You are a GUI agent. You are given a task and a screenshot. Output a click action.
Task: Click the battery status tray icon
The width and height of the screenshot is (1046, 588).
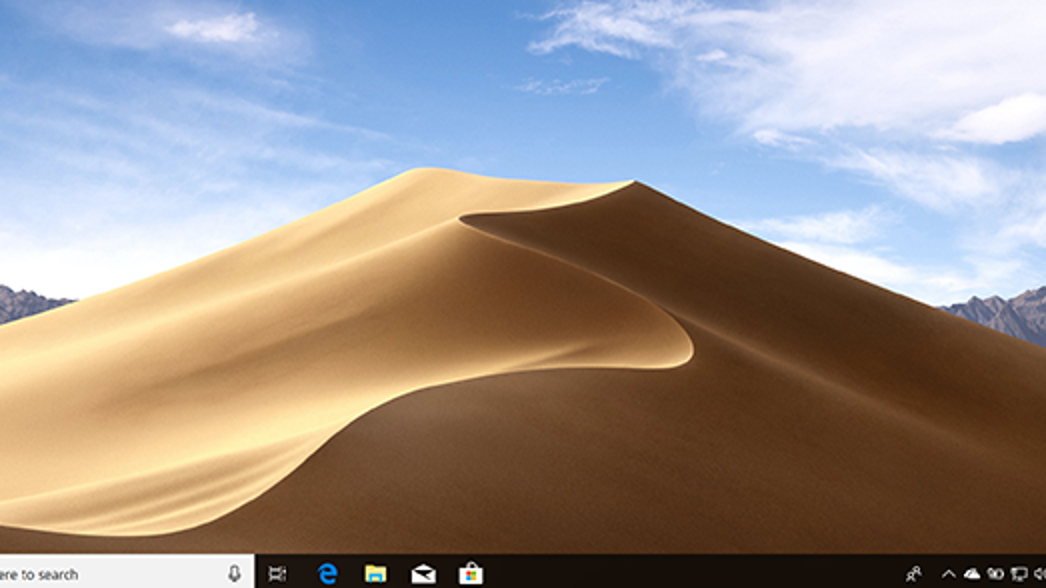click(995, 573)
